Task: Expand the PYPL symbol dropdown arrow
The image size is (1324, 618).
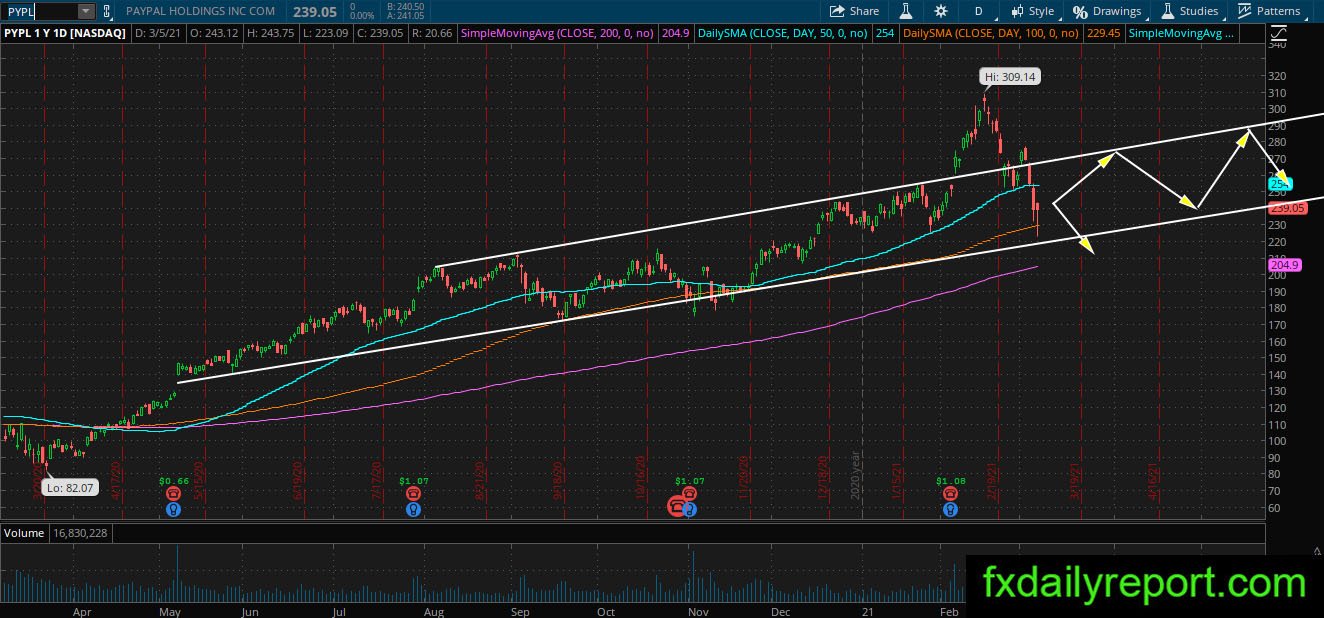Action: (85, 11)
